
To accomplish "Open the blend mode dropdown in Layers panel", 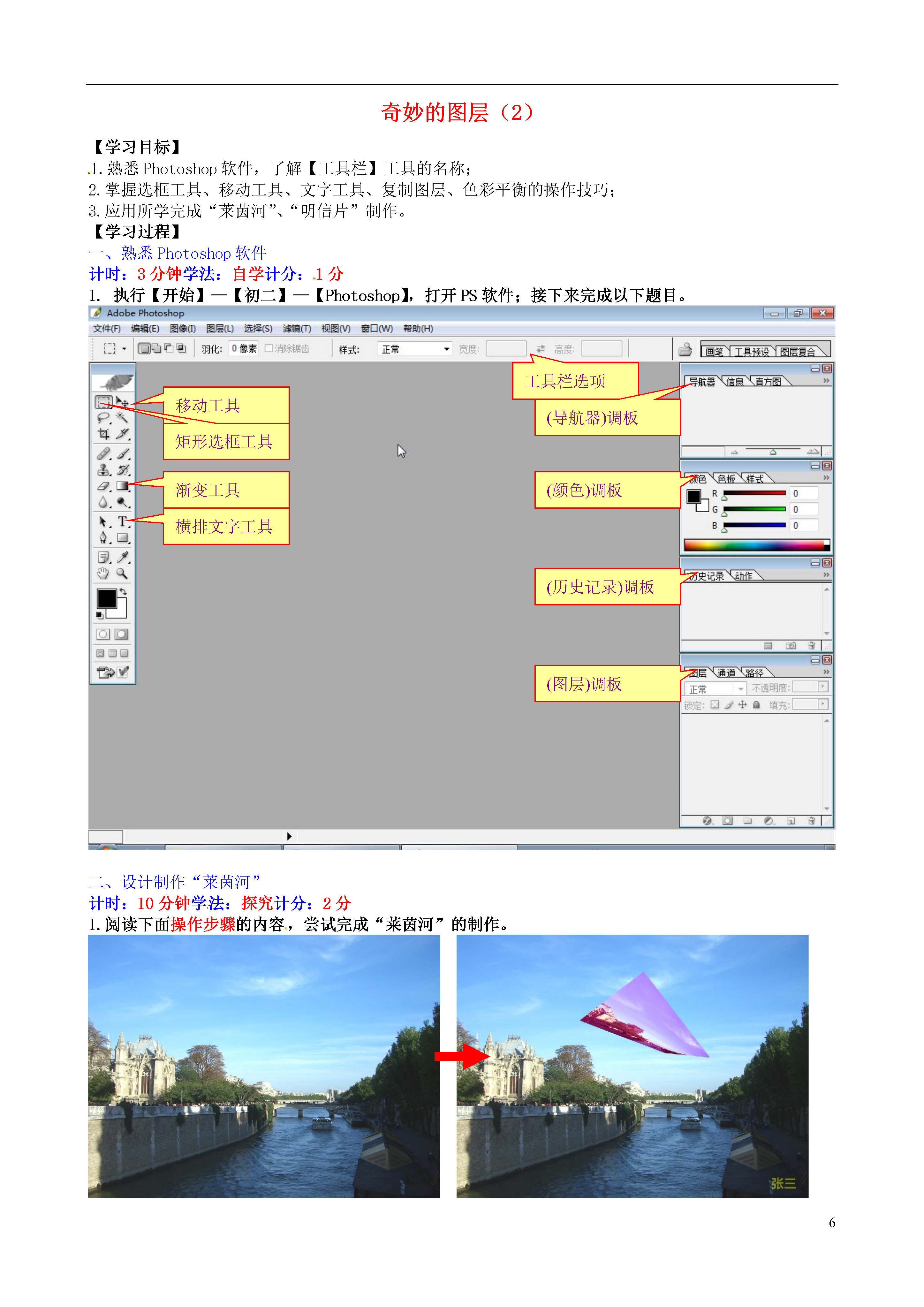I will coord(715,689).
